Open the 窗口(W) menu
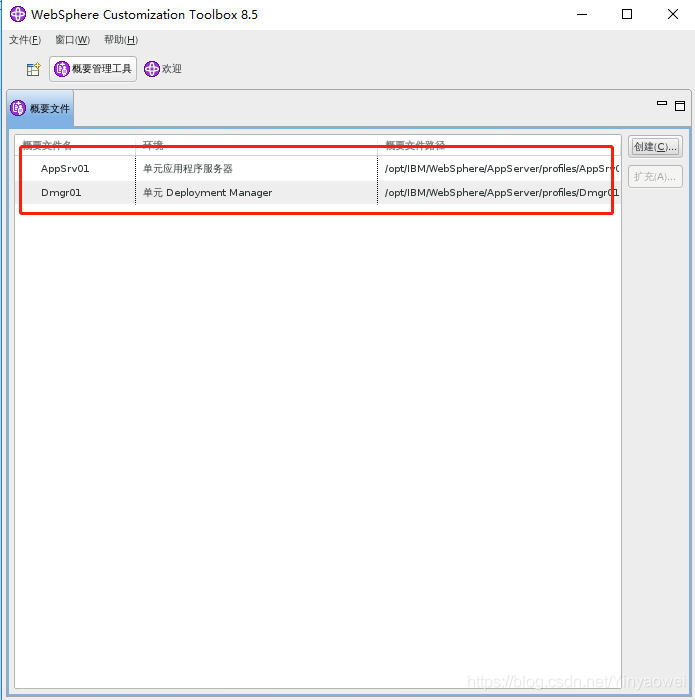Viewport: 695px width, 700px height. [x=72, y=40]
